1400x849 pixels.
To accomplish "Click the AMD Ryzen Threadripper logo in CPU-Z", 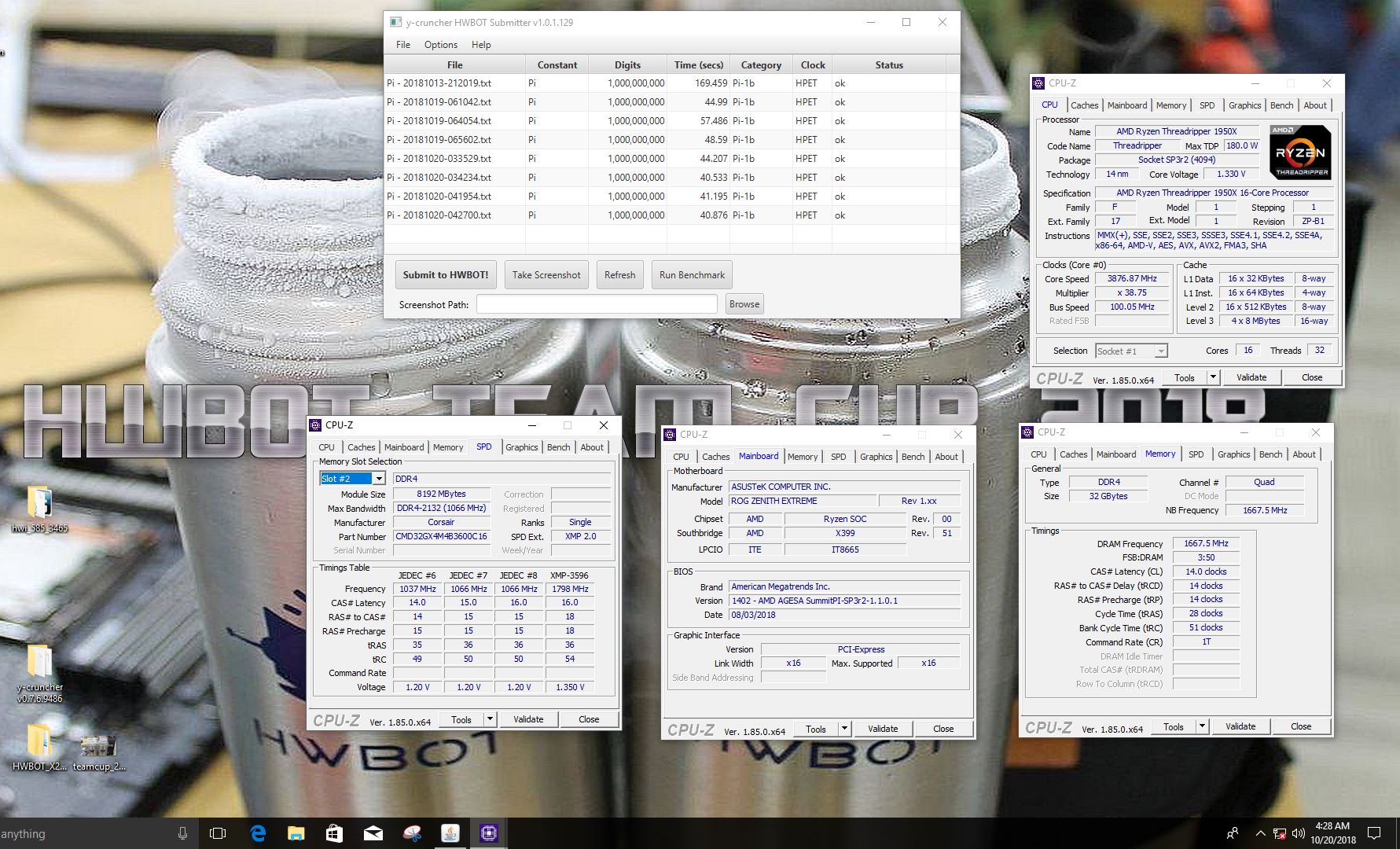I will tap(1300, 152).
